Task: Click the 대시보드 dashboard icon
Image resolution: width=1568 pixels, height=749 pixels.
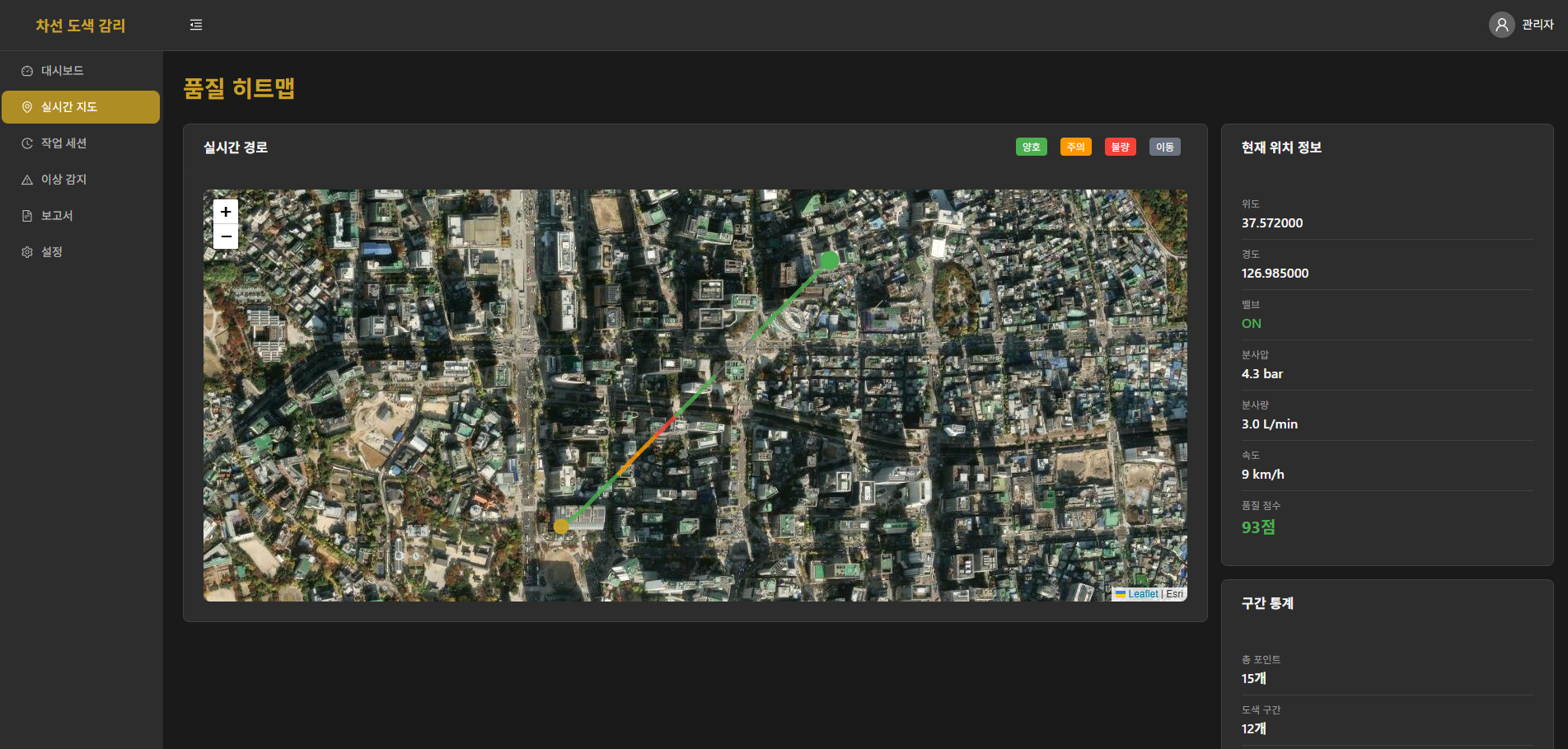Action: point(27,71)
